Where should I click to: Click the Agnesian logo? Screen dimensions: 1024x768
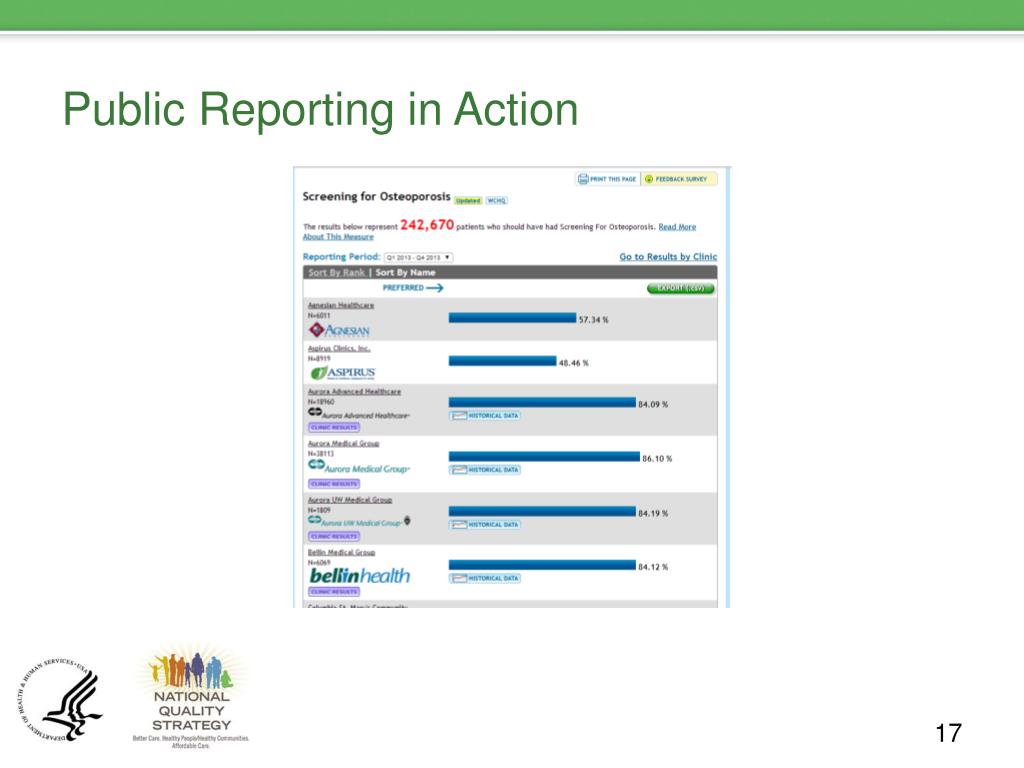pyautogui.click(x=339, y=330)
